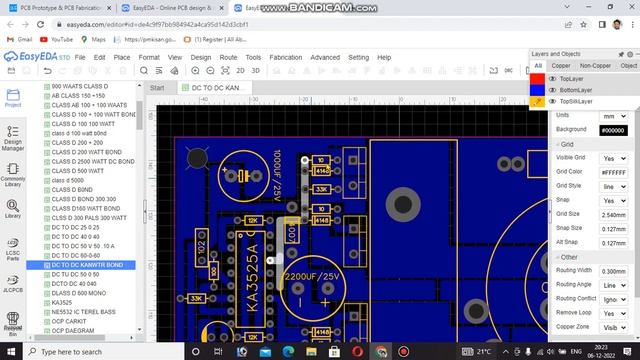Image resolution: width=640 pixels, height=360 pixels.
Task: Open project file NE5532 IC TEREL BASS
Action: [83, 312]
